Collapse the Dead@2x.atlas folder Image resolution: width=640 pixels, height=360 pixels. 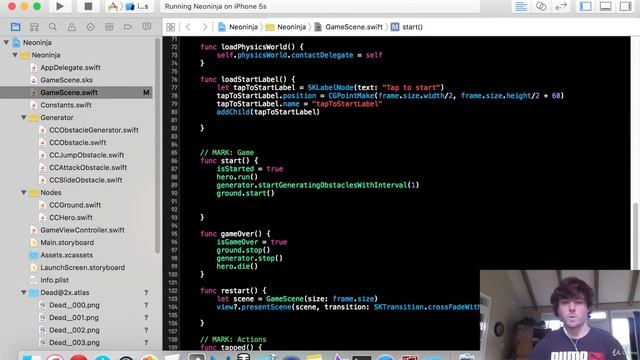click(x=24, y=293)
